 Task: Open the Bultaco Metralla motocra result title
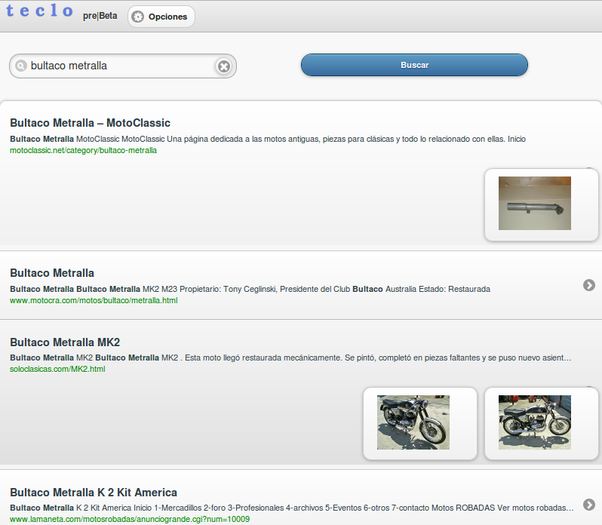[52, 273]
